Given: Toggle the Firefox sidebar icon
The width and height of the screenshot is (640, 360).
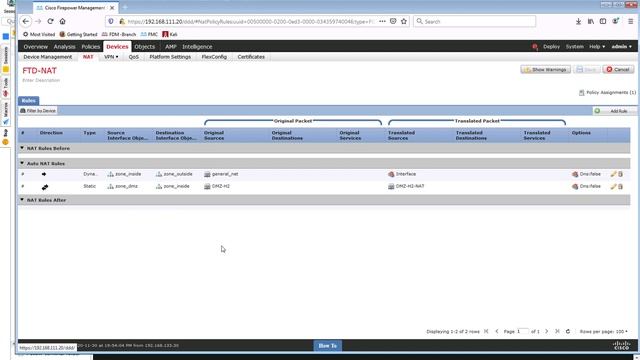Looking at the screenshot, I should coord(603,21).
